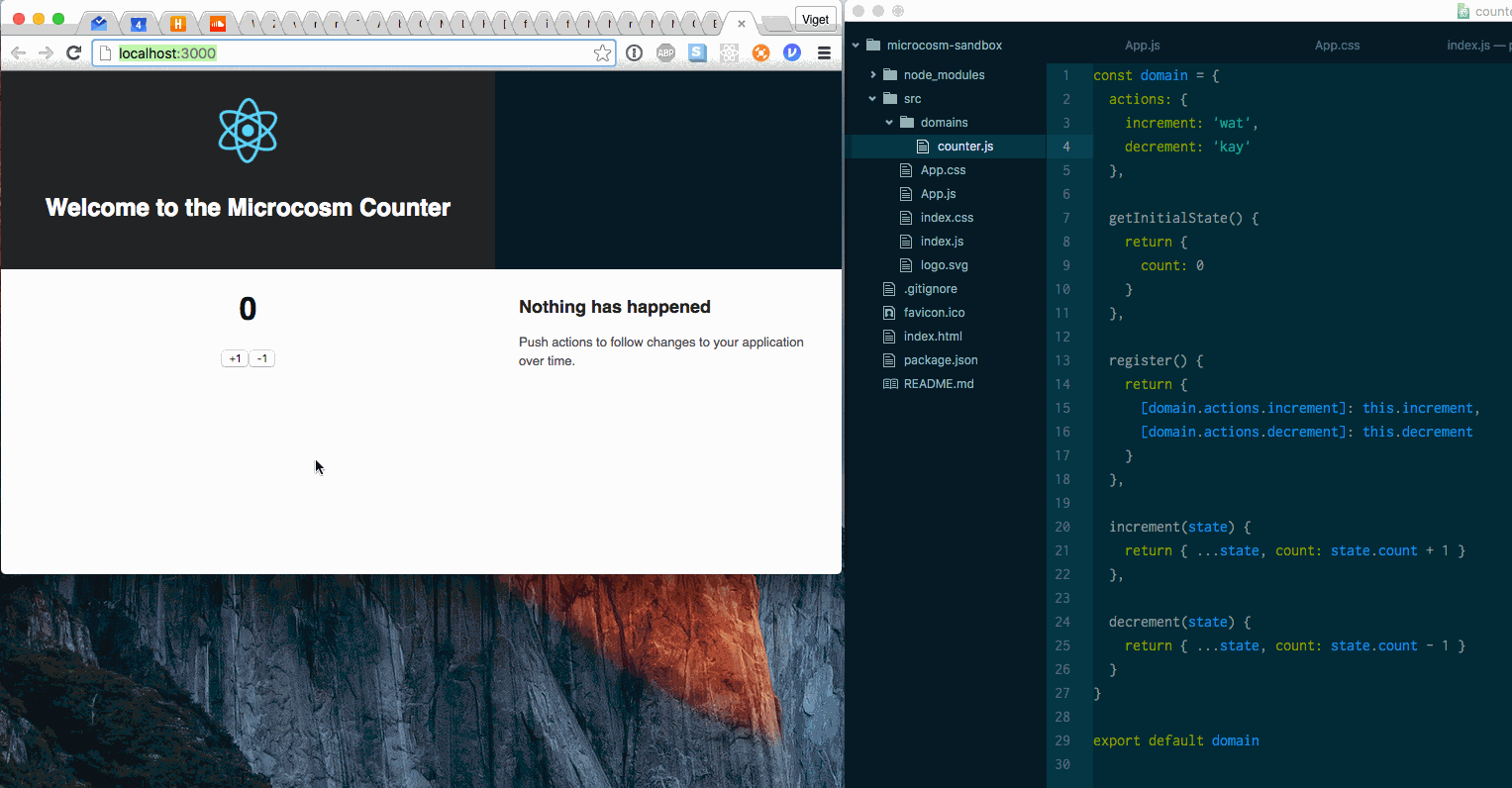Click the browser forward arrow
The width and height of the screenshot is (1512, 788).
tap(46, 53)
